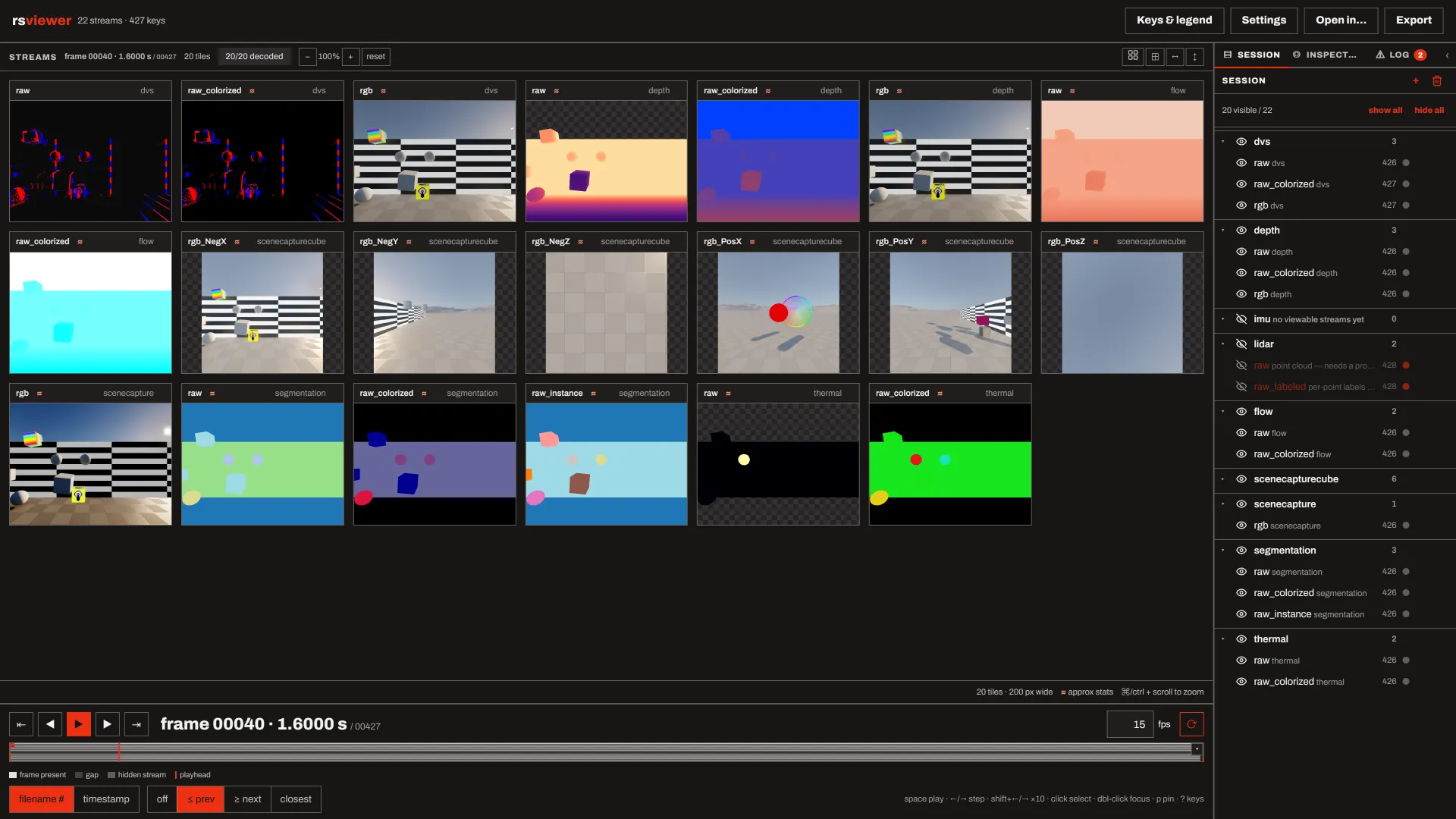Hide the raw thermal stream
The image size is (1456, 819).
[x=1241, y=661]
